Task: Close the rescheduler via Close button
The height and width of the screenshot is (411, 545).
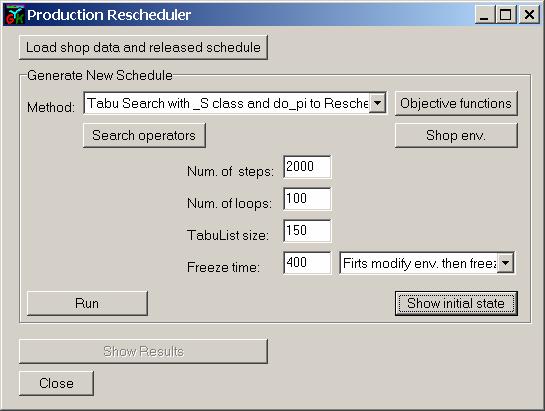Action: (56, 383)
